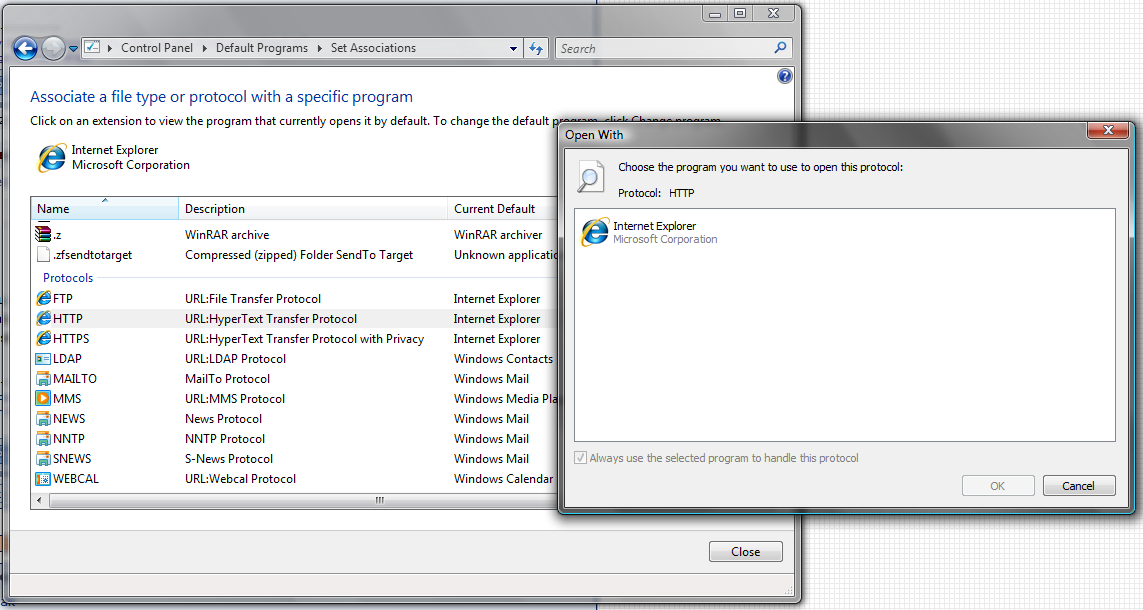Expand arrow after Control Panel breadcrumb
The image size is (1143, 610).
pyautogui.click(x=204, y=48)
